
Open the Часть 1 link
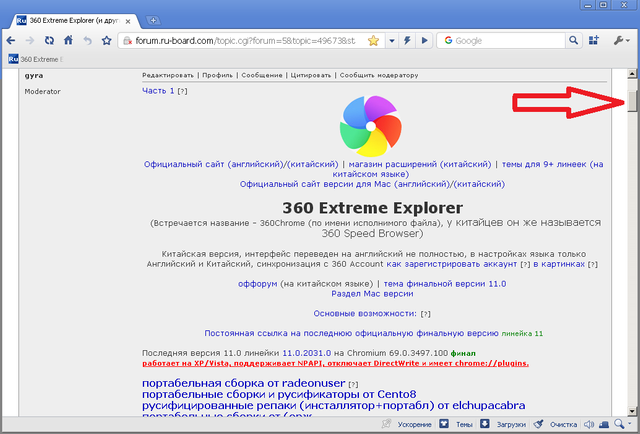pyautogui.click(x=158, y=91)
